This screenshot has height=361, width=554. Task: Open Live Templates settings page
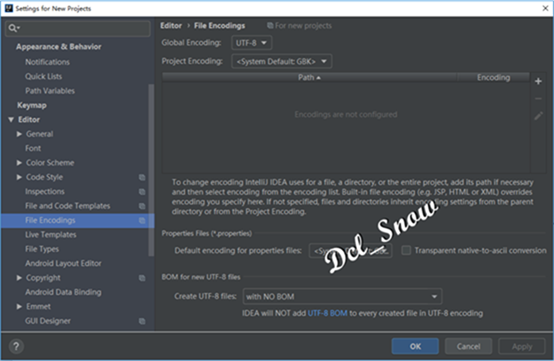51,235
